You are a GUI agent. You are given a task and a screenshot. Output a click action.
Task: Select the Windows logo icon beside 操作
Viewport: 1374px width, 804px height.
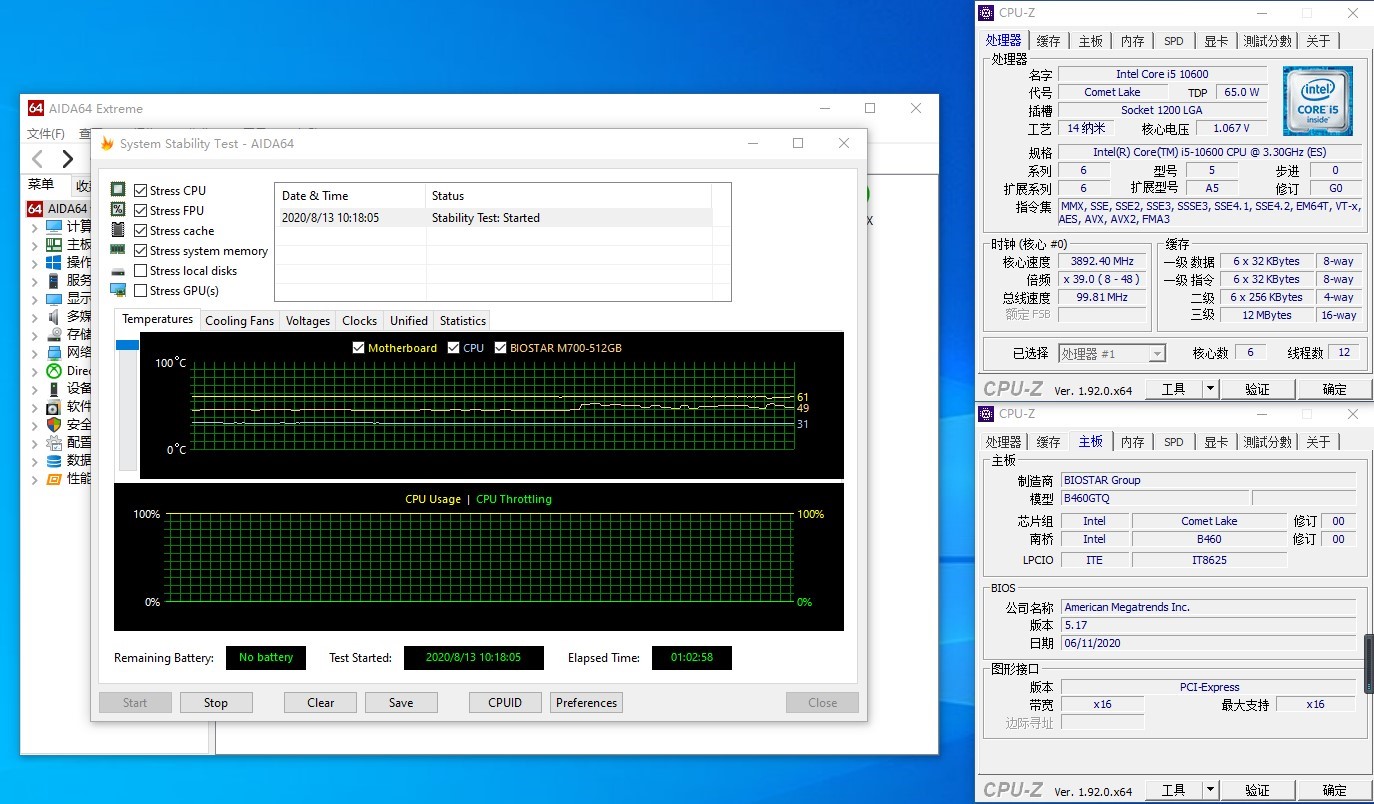pyautogui.click(x=54, y=262)
